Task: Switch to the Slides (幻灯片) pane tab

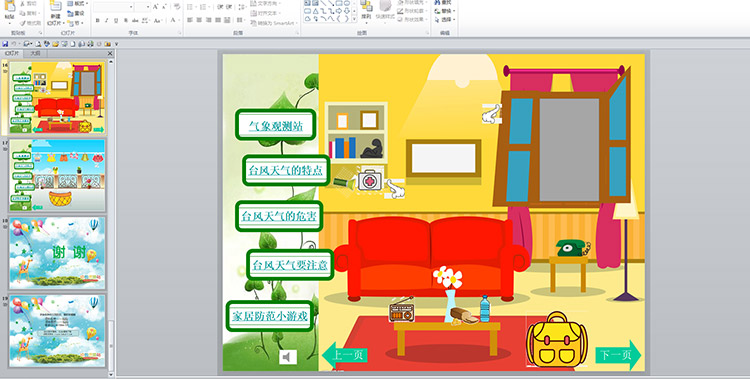Action: (x=12, y=54)
